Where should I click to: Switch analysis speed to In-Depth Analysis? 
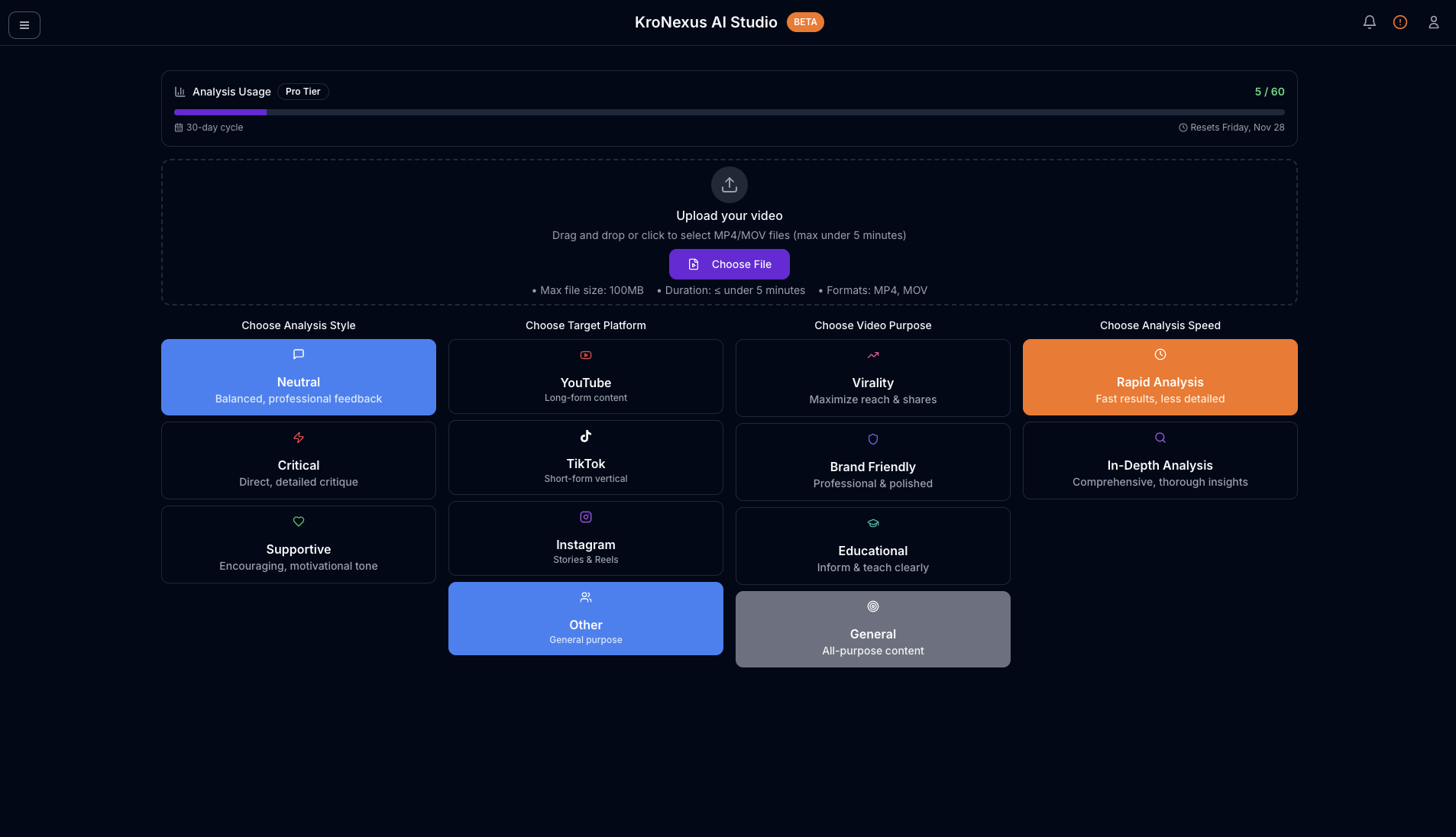[x=1160, y=460]
